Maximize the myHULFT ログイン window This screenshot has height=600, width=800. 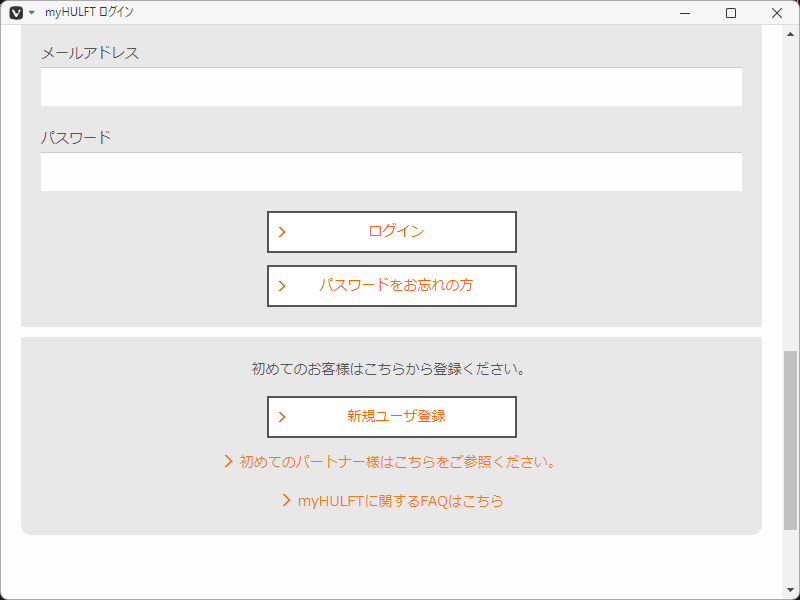[731, 12]
